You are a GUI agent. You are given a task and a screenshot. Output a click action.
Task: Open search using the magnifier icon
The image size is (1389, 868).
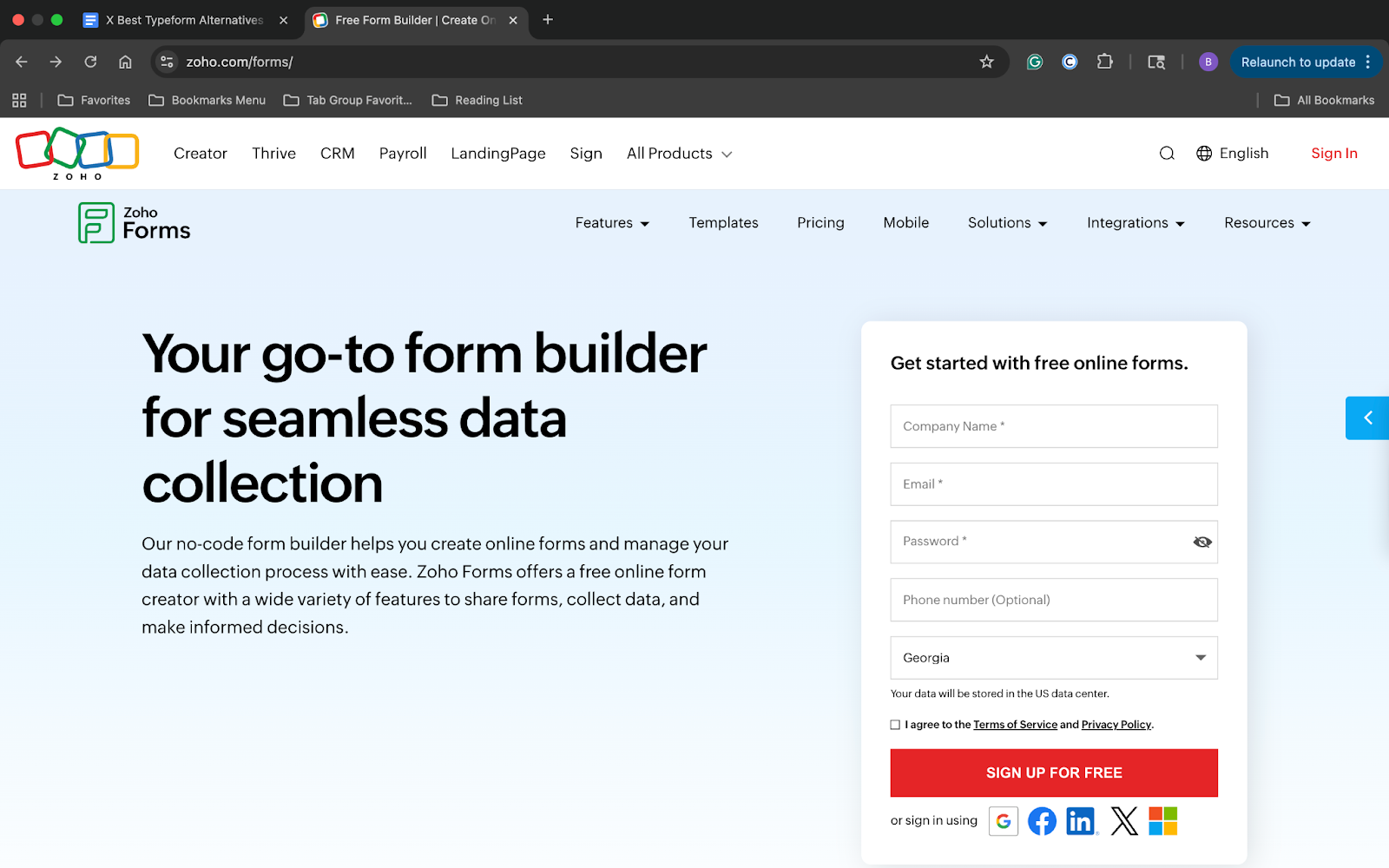(x=1166, y=153)
